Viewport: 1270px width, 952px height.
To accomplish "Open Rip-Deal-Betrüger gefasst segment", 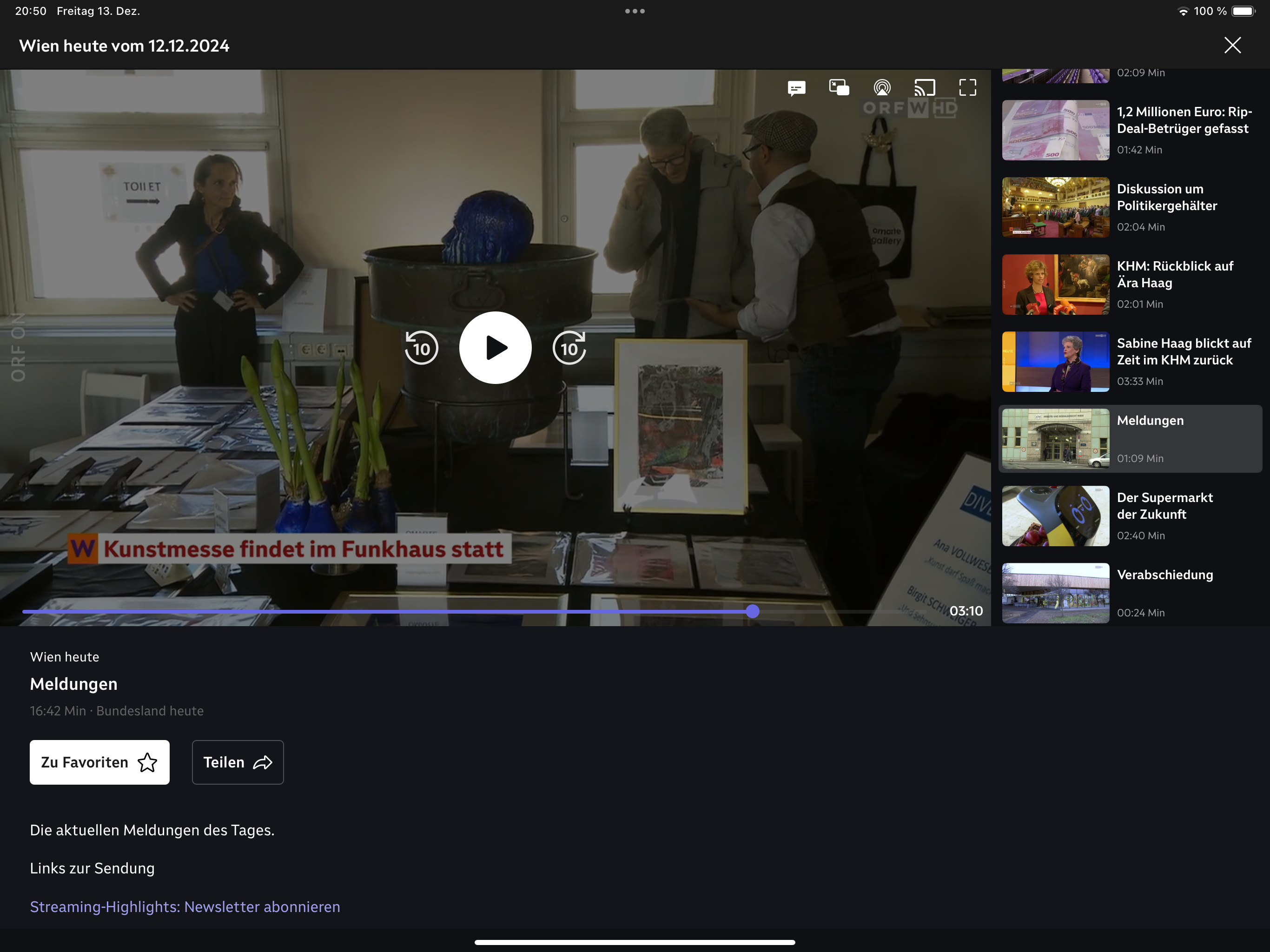I will click(1129, 130).
